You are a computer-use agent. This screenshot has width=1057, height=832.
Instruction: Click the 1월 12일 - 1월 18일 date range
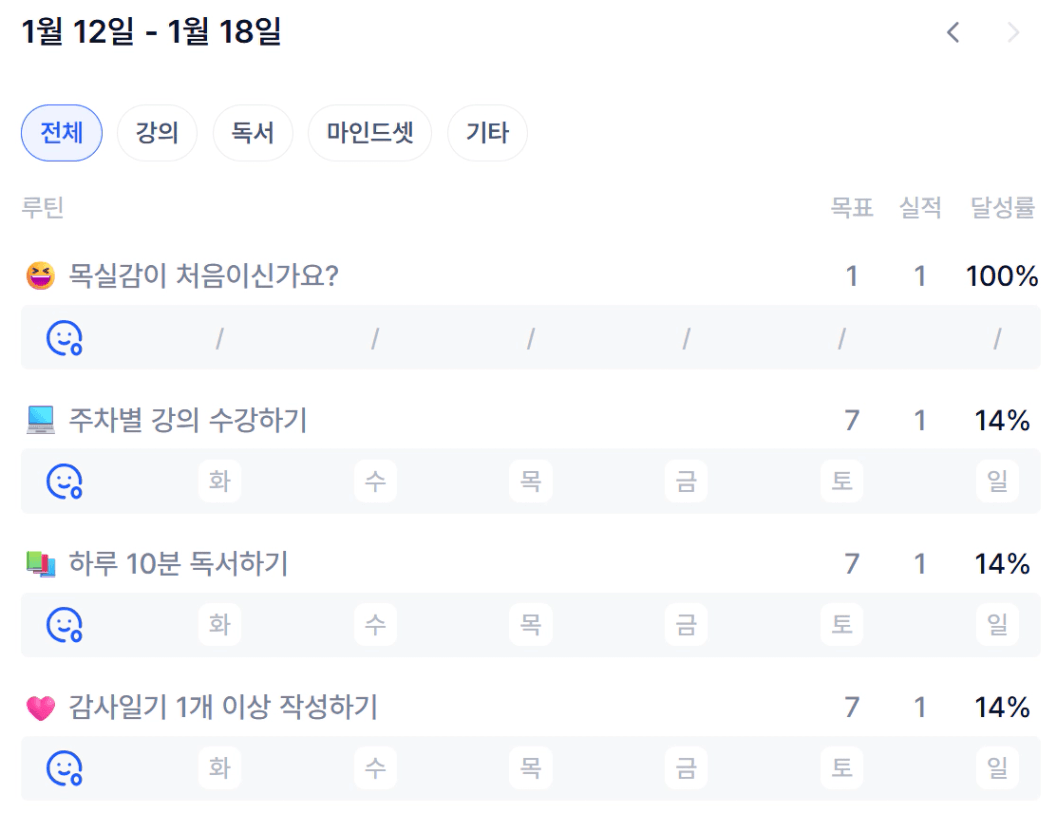(151, 32)
